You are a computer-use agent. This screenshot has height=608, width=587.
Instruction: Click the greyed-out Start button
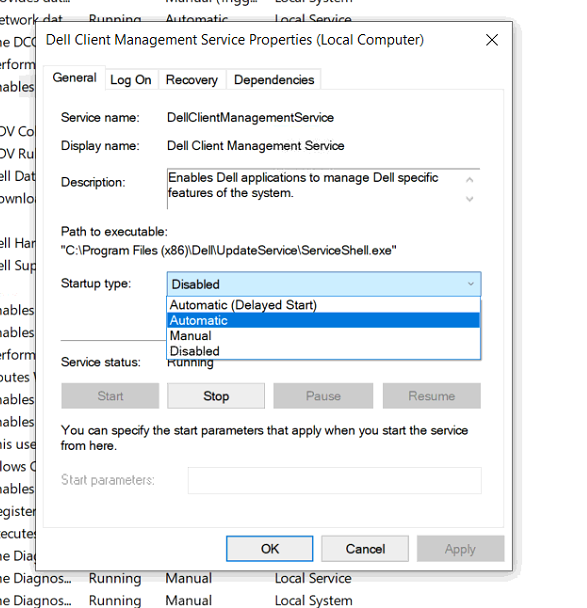coord(110,396)
